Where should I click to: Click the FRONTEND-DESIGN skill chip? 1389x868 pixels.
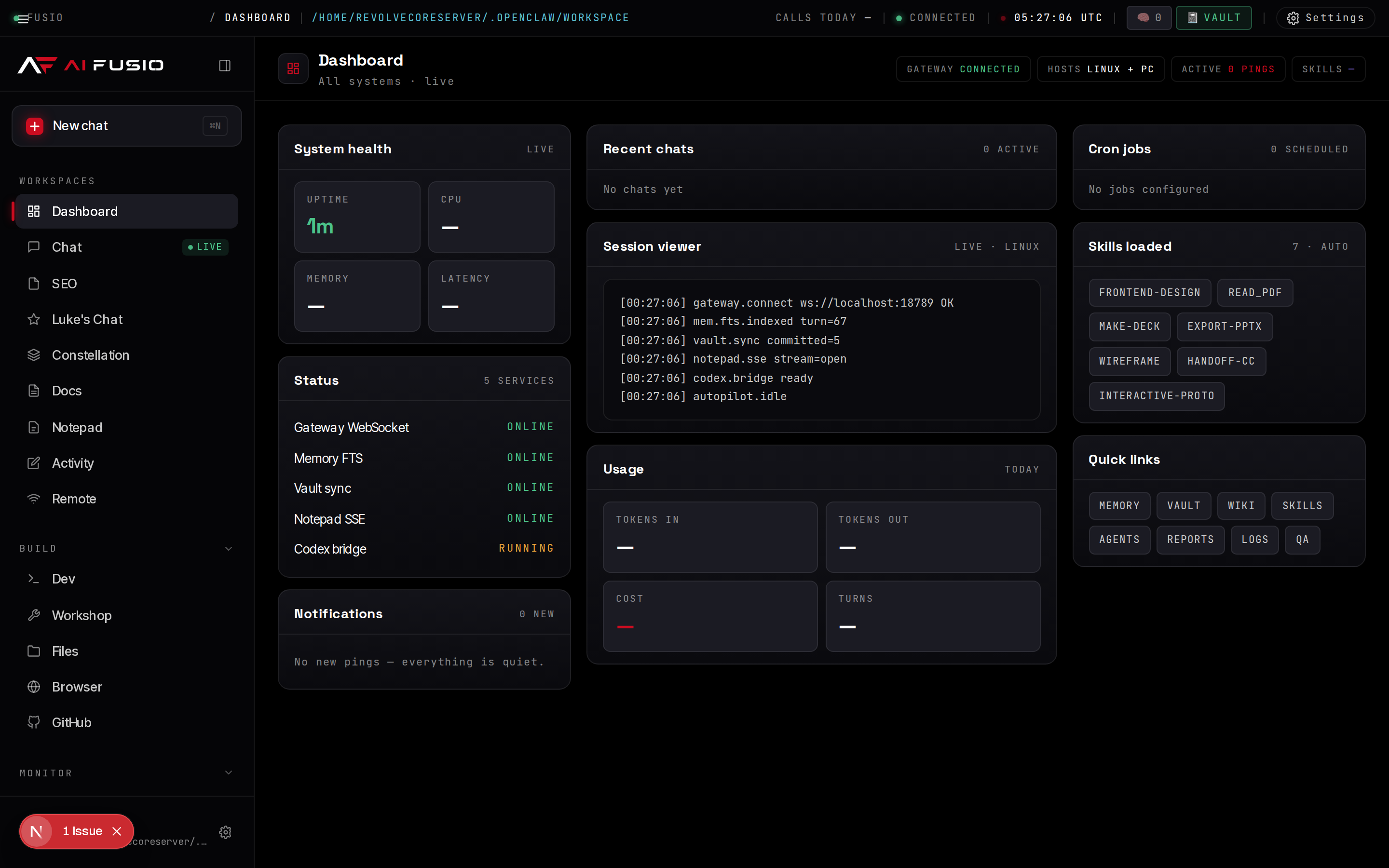(x=1150, y=293)
